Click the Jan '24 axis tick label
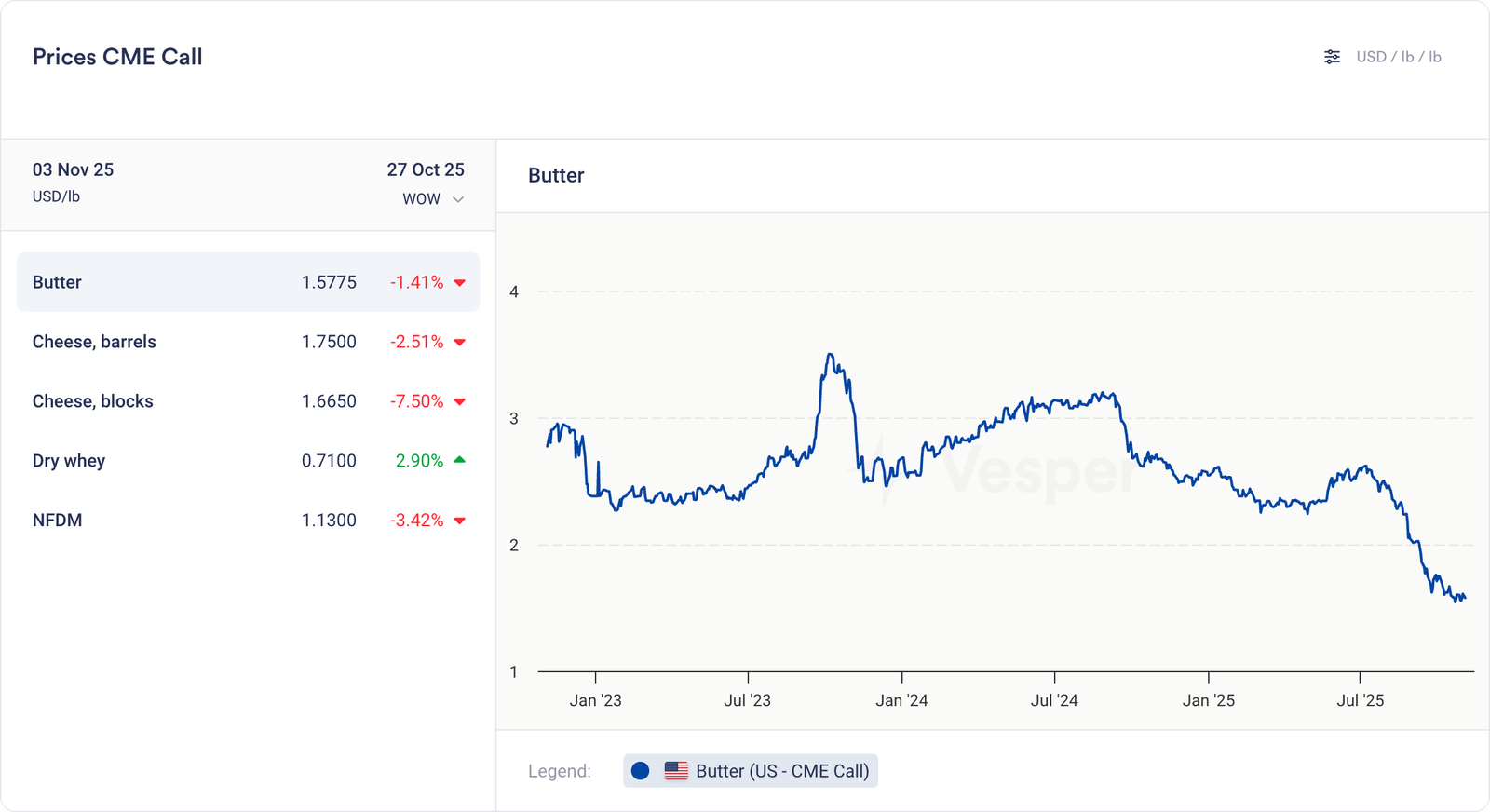Image resolution: width=1490 pixels, height=812 pixels. 901,700
